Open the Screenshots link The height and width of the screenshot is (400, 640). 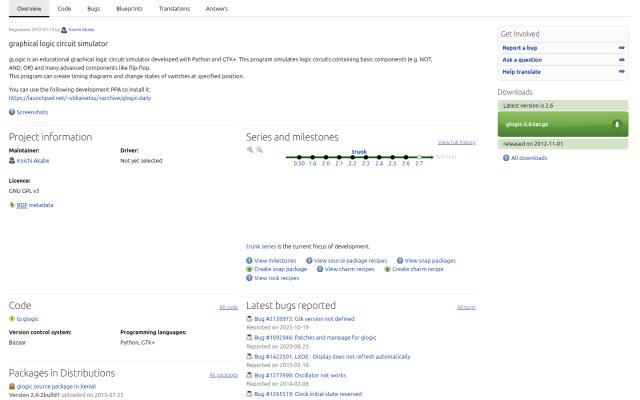[x=32, y=112]
